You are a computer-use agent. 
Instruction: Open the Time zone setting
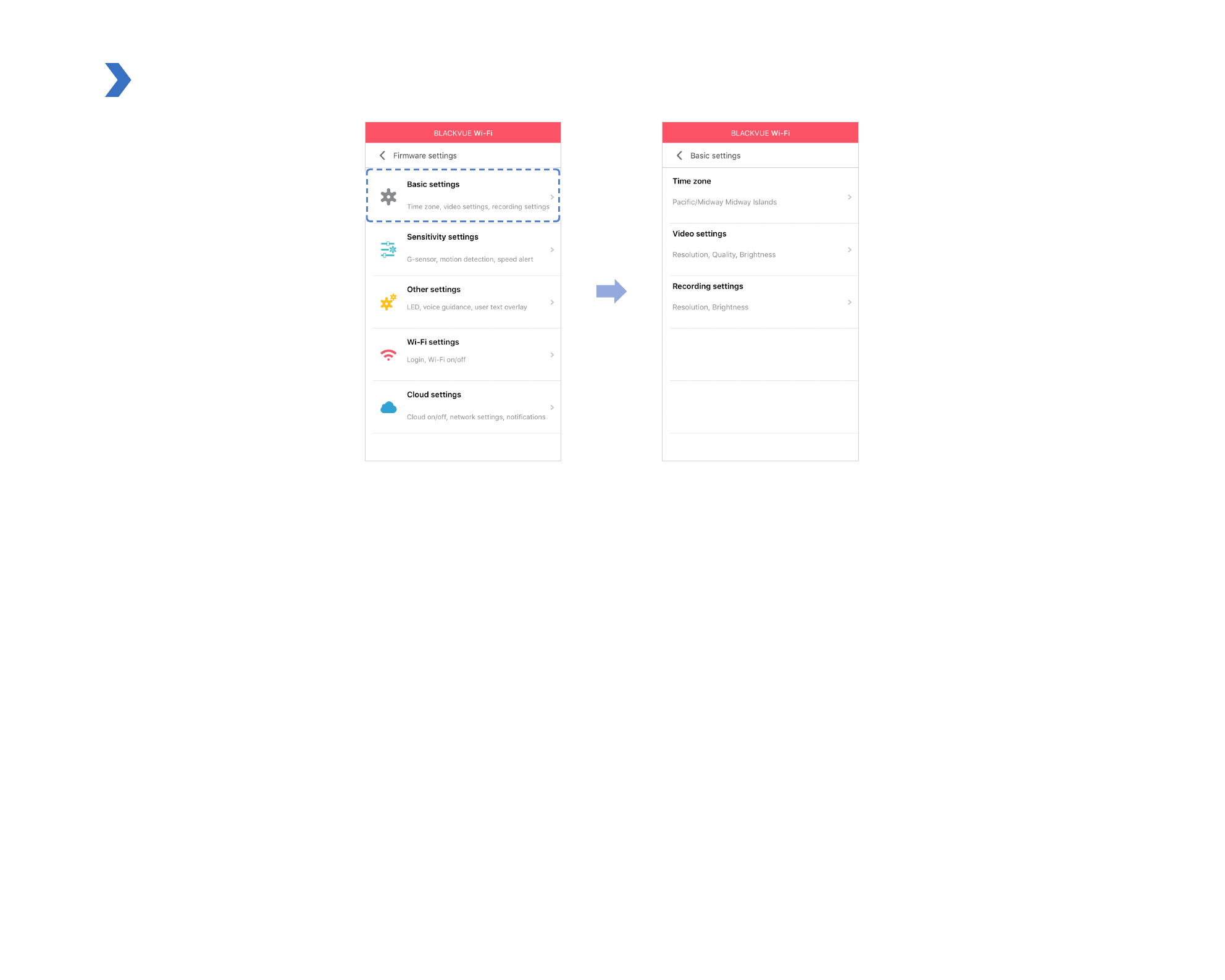760,196
